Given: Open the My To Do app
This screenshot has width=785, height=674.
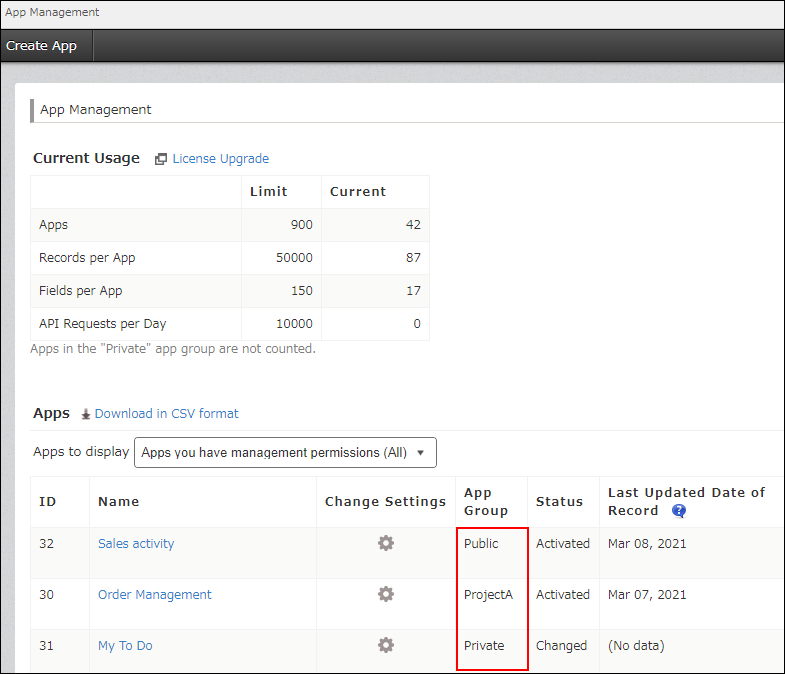Looking at the screenshot, I should tap(125, 646).
